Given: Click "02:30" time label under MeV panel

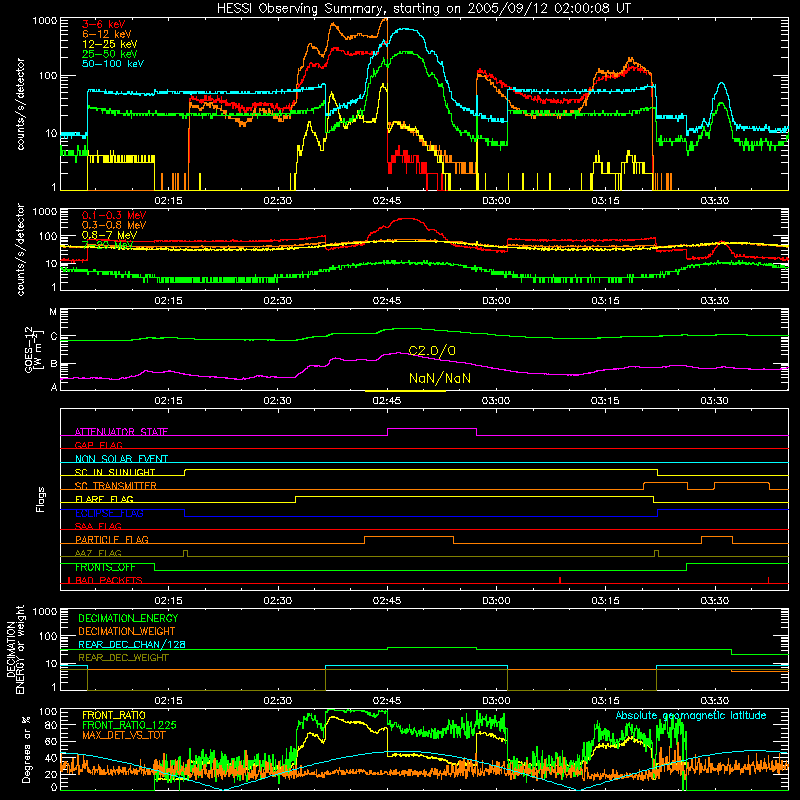Looking at the screenshot, I should (278, 301).
